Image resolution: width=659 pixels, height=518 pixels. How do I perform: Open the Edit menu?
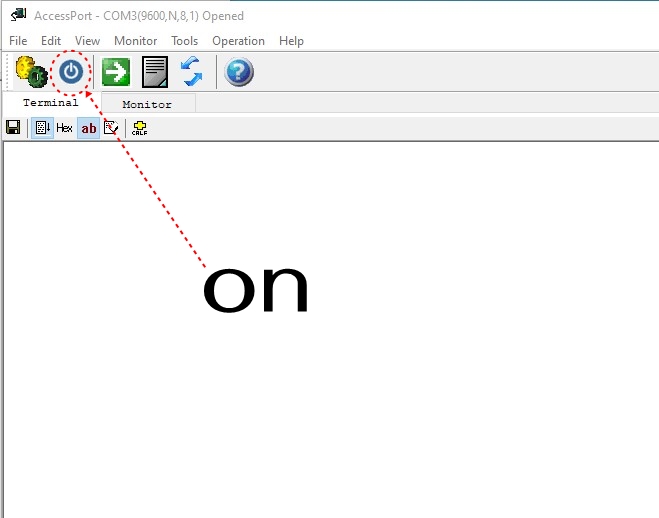pos(51,41)
